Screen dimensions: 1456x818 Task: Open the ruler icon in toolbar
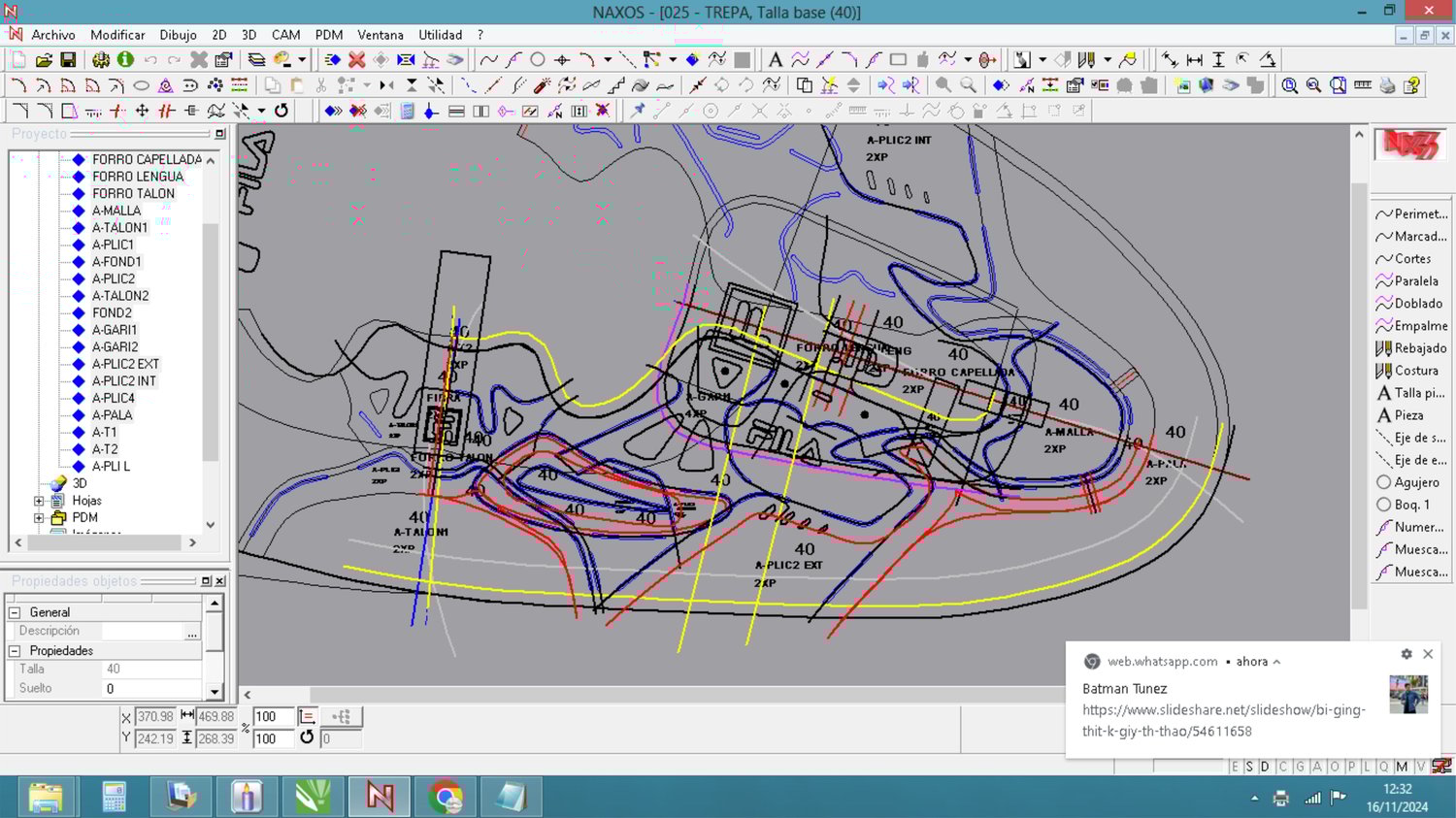click(x=1363, y=85)
